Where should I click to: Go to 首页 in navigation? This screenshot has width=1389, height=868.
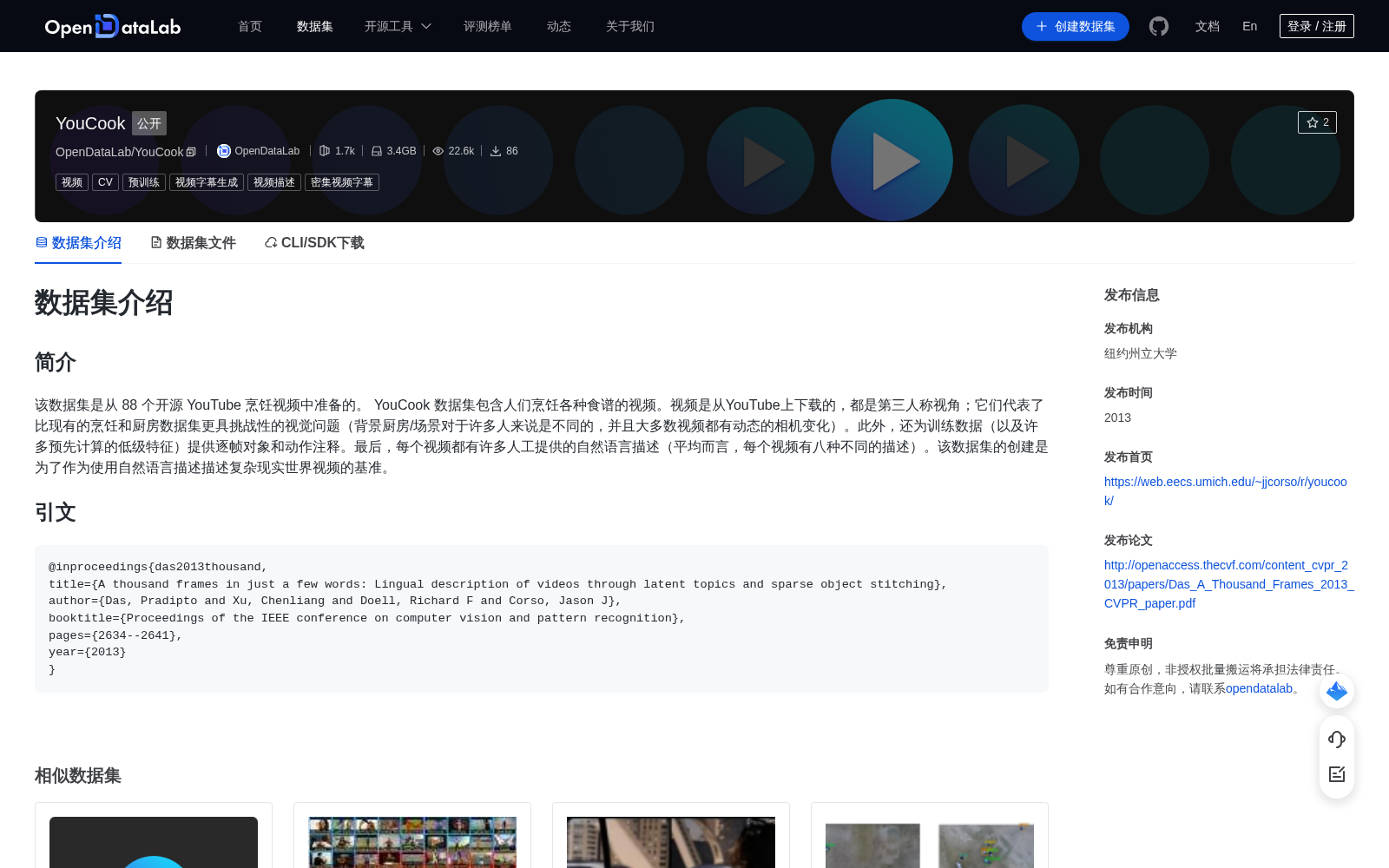pos(250,26)
